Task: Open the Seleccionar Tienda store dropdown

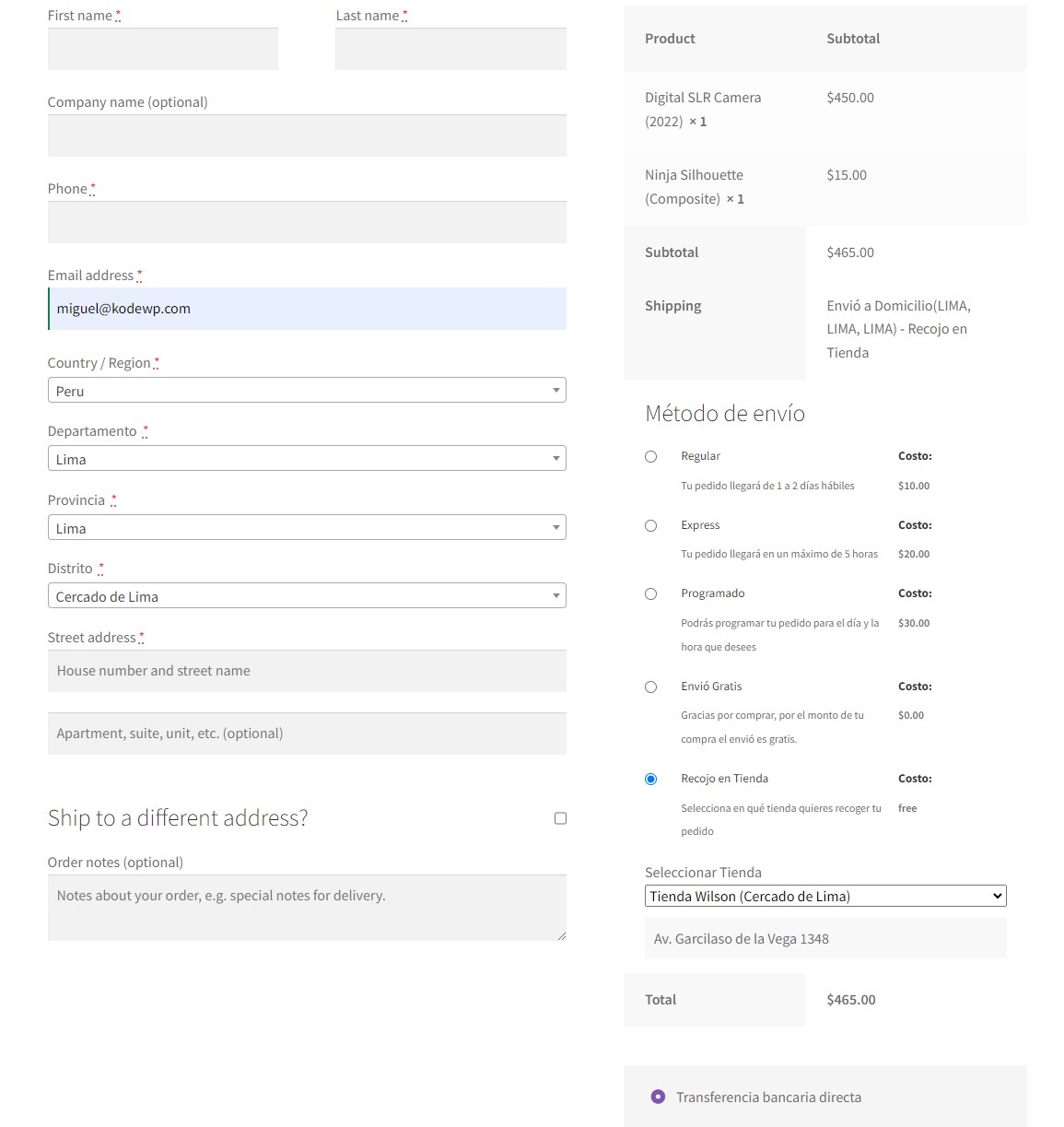Action: (x=824, y=896)
